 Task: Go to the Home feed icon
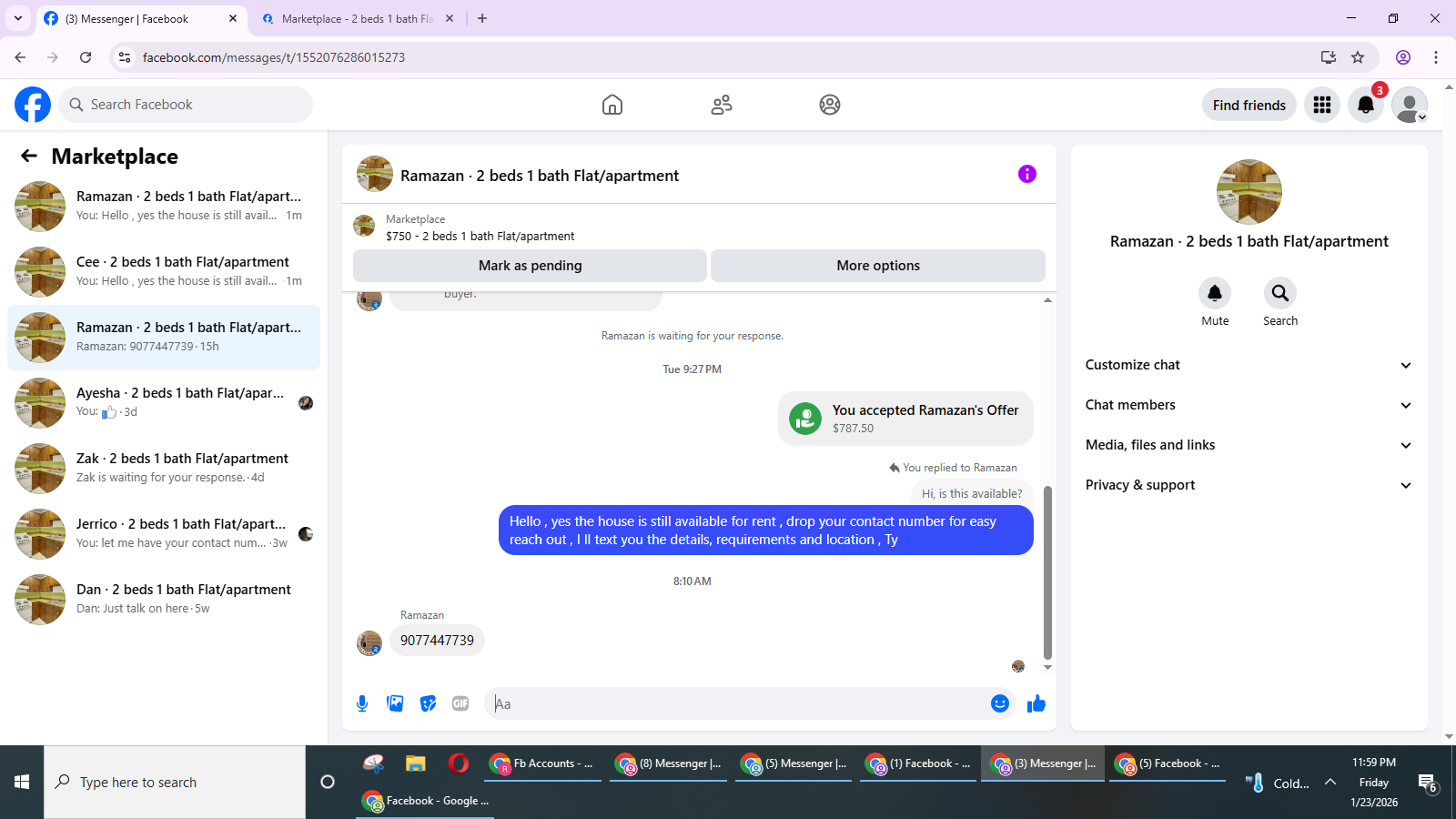(x=612, y=105)
